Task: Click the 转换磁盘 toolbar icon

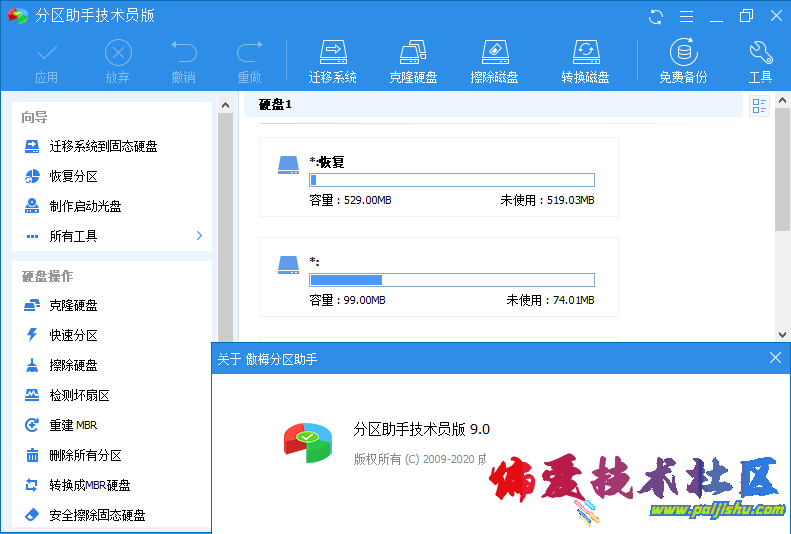Action: coord(585,61)
